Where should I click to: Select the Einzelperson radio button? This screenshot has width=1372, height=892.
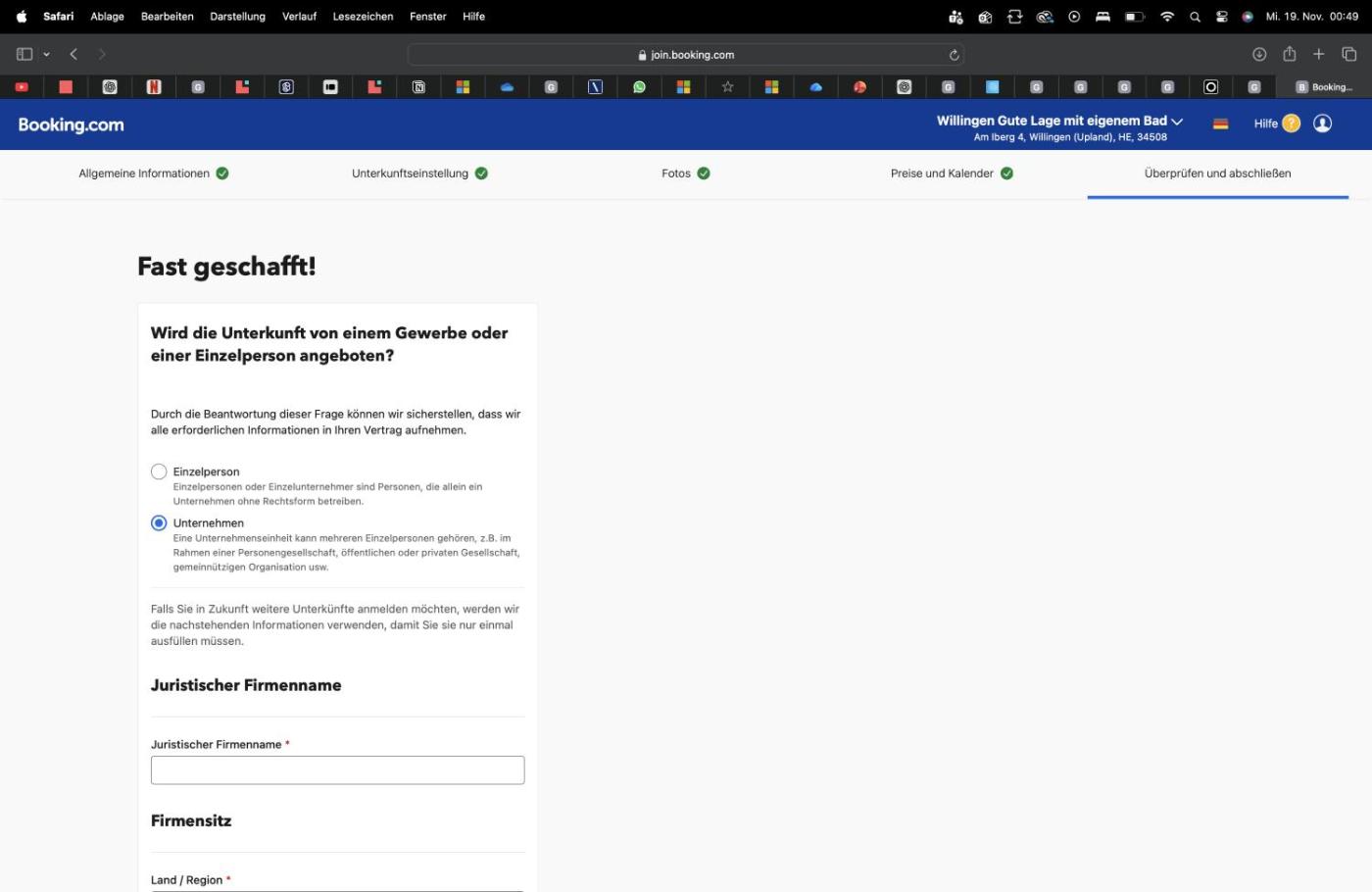click(x=159, y=471)
